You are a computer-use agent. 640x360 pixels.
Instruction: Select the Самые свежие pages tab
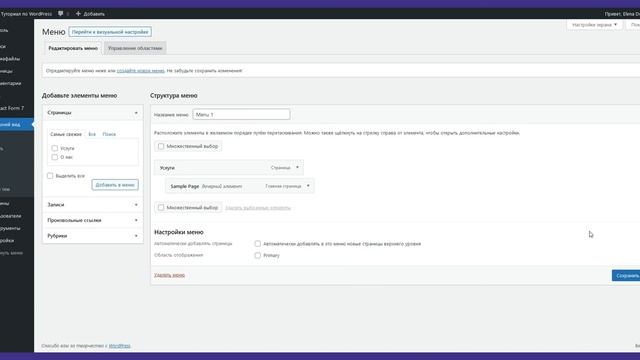coord(66,134)
